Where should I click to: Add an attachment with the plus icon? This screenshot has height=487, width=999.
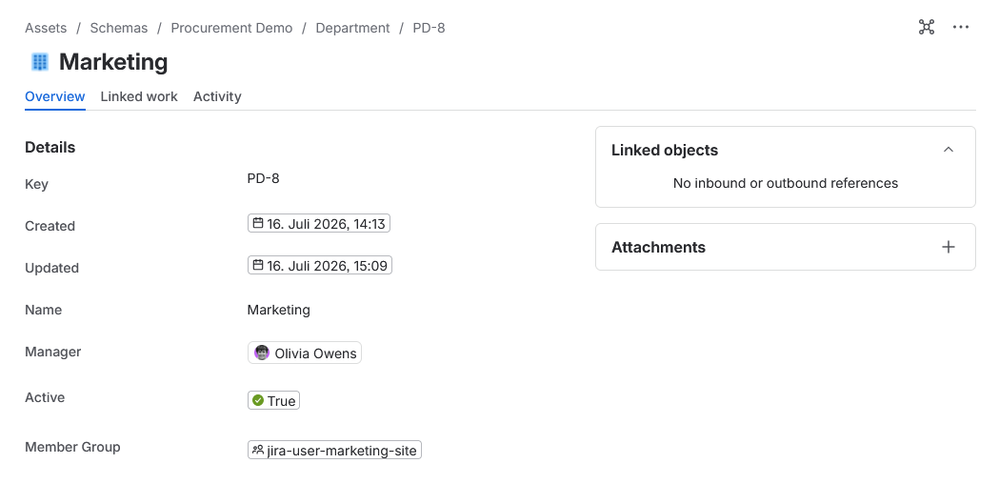(x=949, y=247)
